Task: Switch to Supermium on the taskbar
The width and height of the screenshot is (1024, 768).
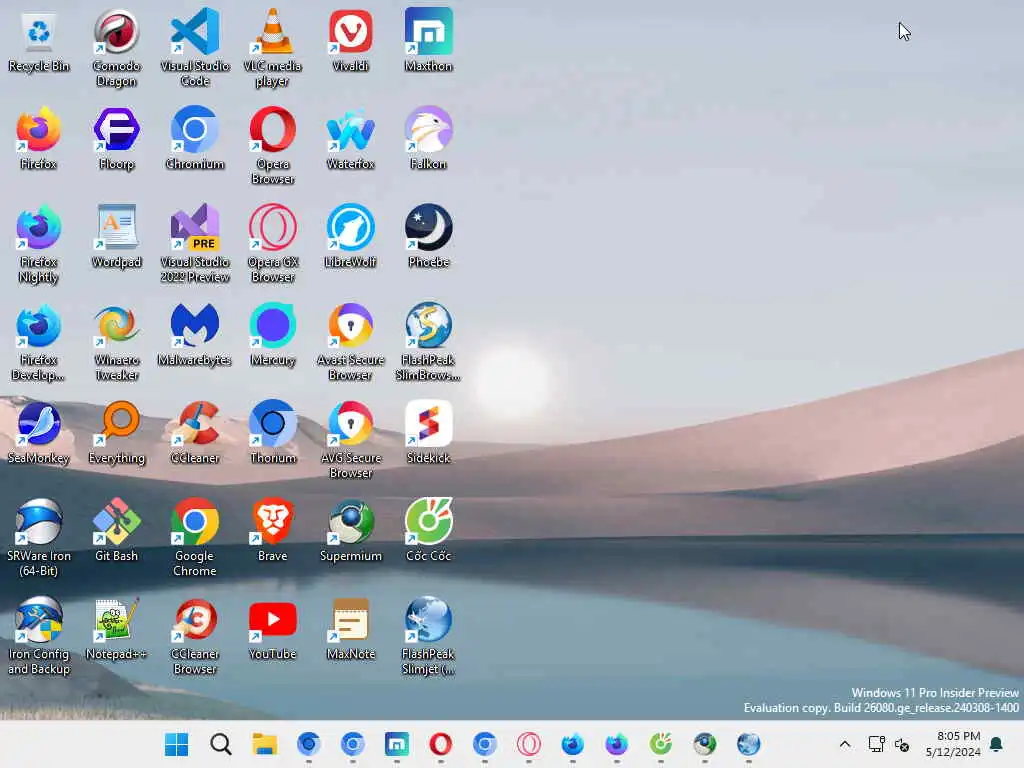Action: (705, 744)
